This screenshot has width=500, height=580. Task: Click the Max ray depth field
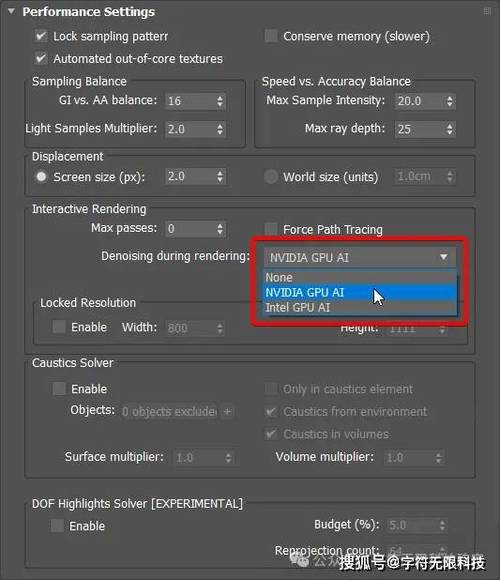(419, 129)
